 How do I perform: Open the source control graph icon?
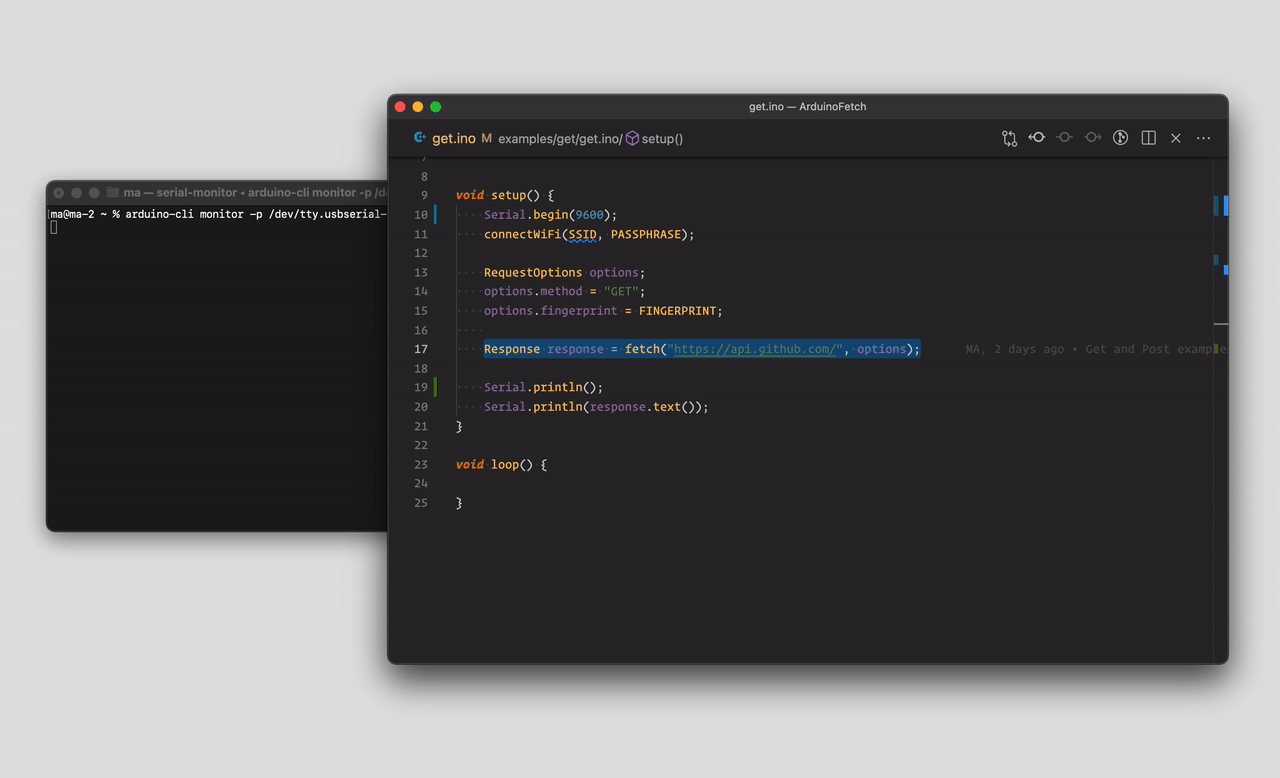1120,138
